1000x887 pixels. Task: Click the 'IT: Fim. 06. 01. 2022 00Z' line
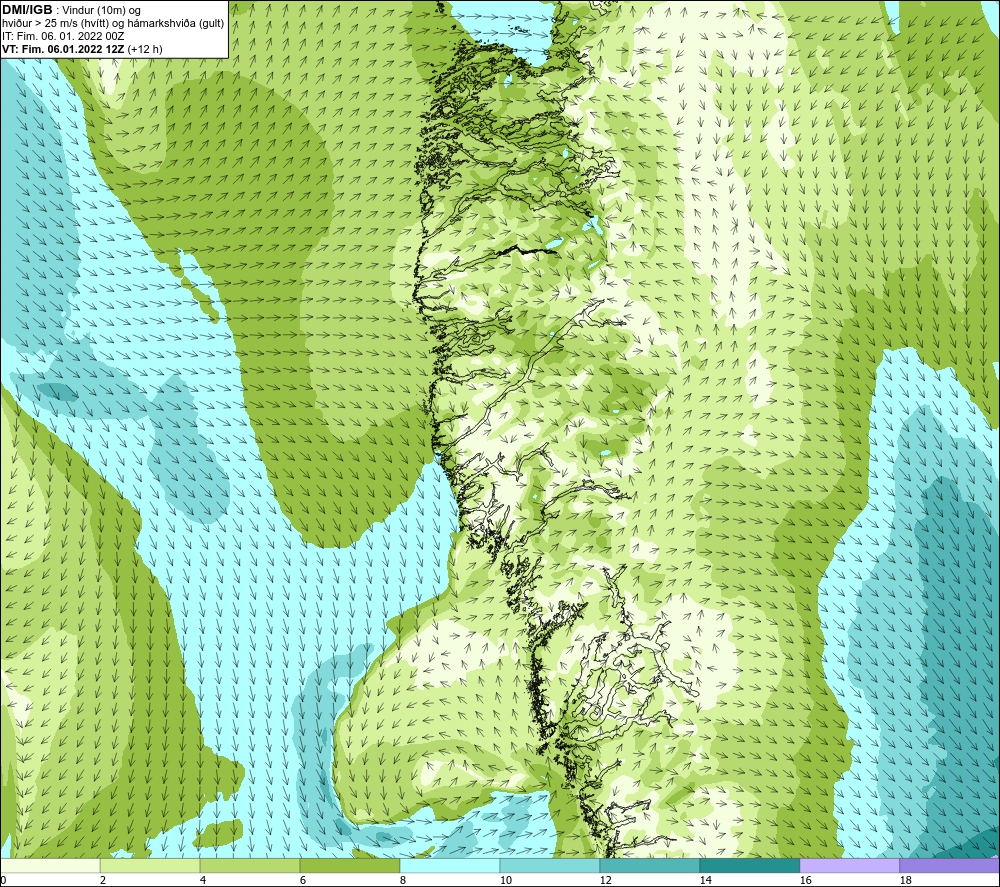[x=63, y=36]
